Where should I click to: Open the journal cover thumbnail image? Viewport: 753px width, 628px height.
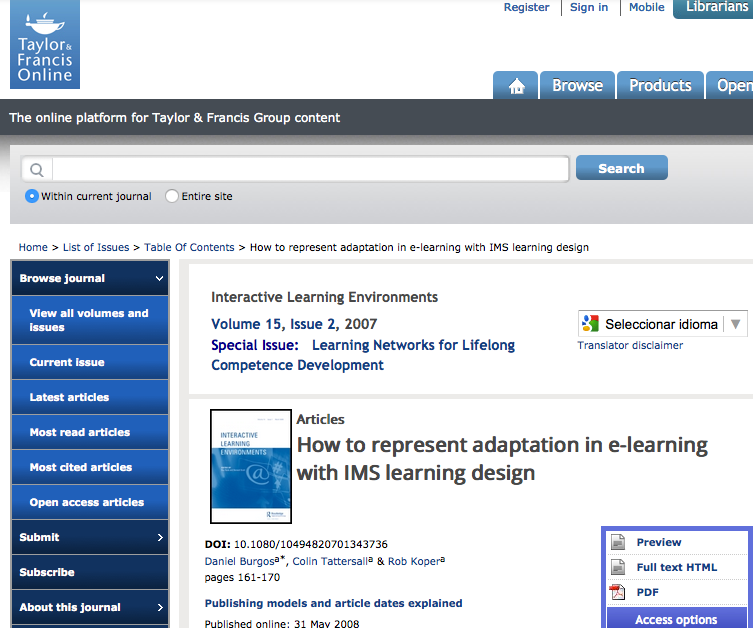pos(251,466)
